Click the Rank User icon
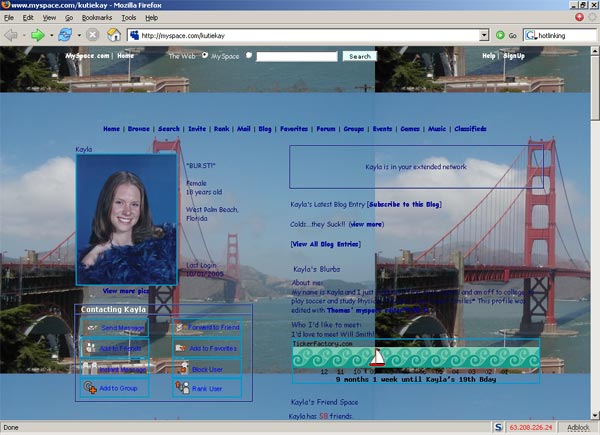The image size is (600, 435). pos(180,388)
